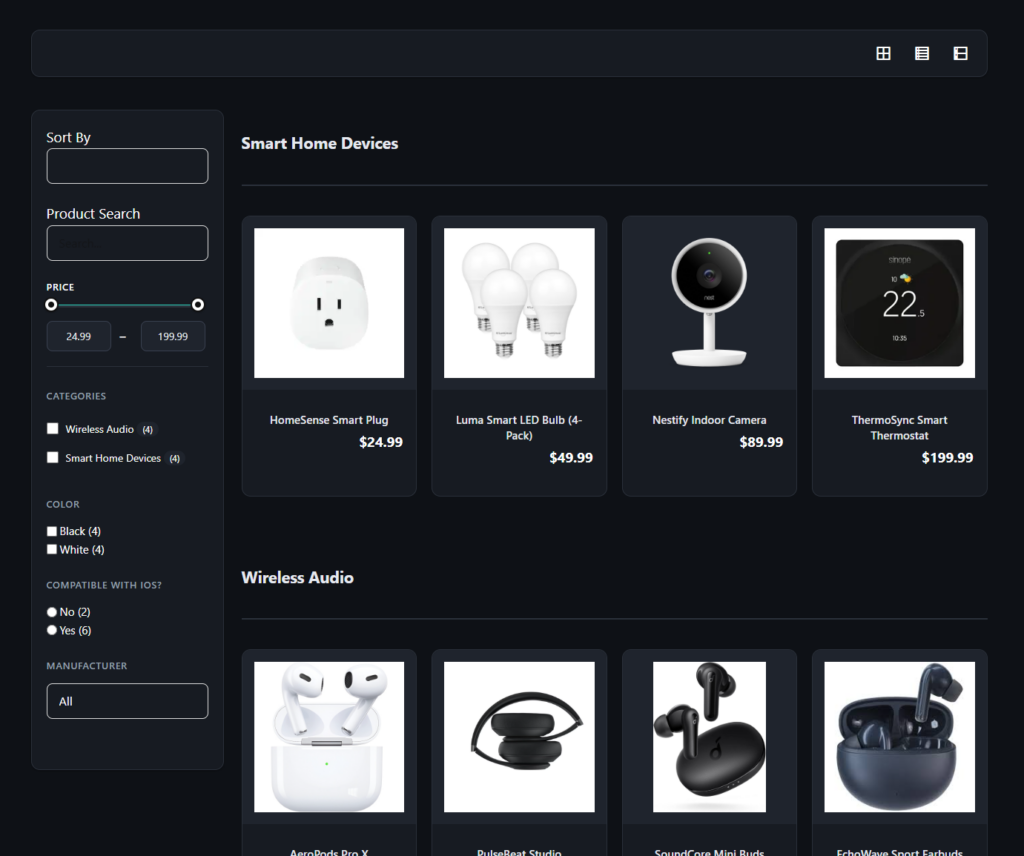Click the Smart Home Devices section heading

click(319, 144)
